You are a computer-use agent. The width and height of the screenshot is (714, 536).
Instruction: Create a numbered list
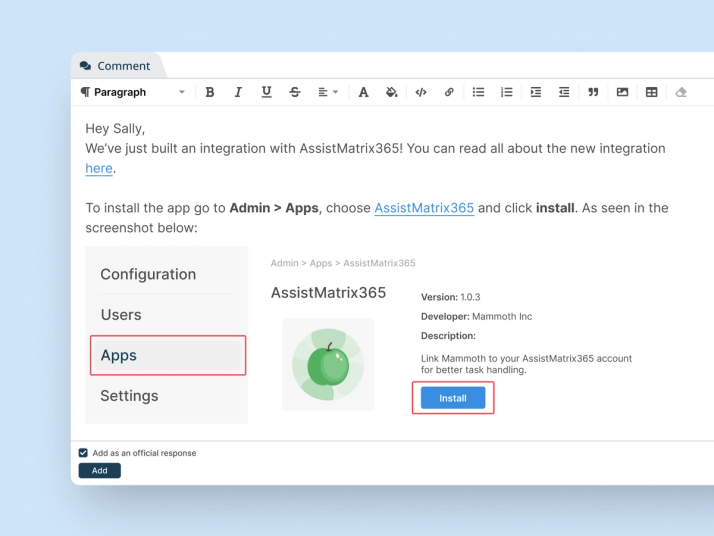(506, 92)
